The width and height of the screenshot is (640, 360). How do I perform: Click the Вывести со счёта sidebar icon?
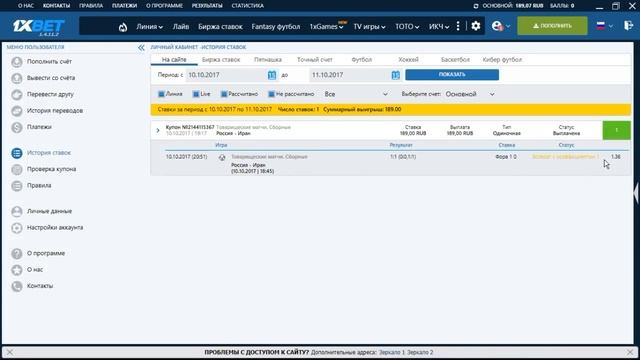coord(17,78)
